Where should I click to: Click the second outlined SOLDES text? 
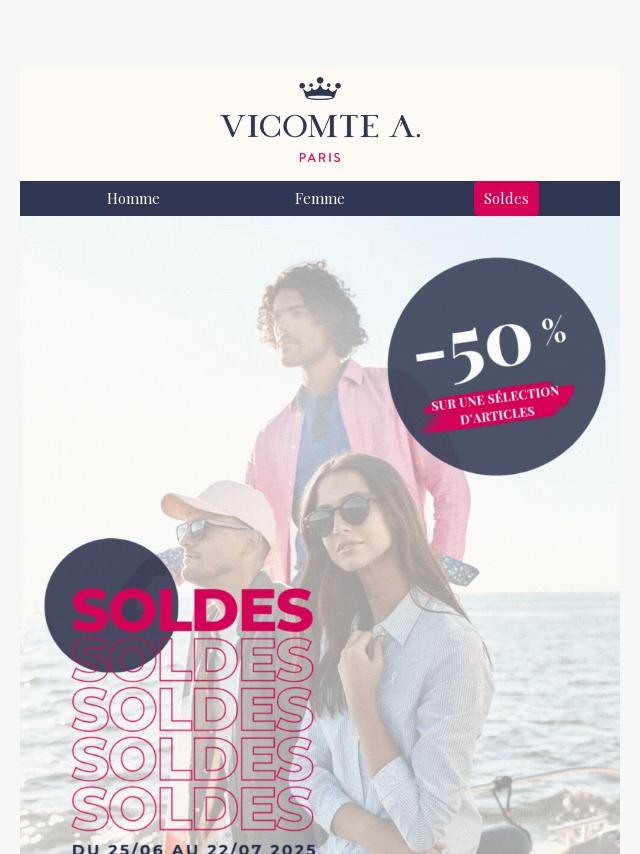(x=193, y=708)
